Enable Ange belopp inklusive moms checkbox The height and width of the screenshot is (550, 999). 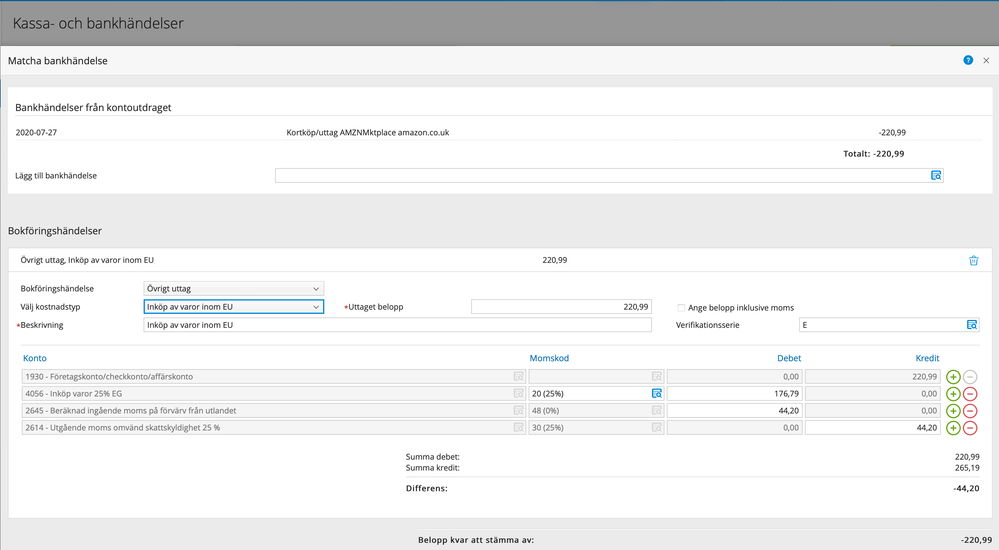[682, 308]
